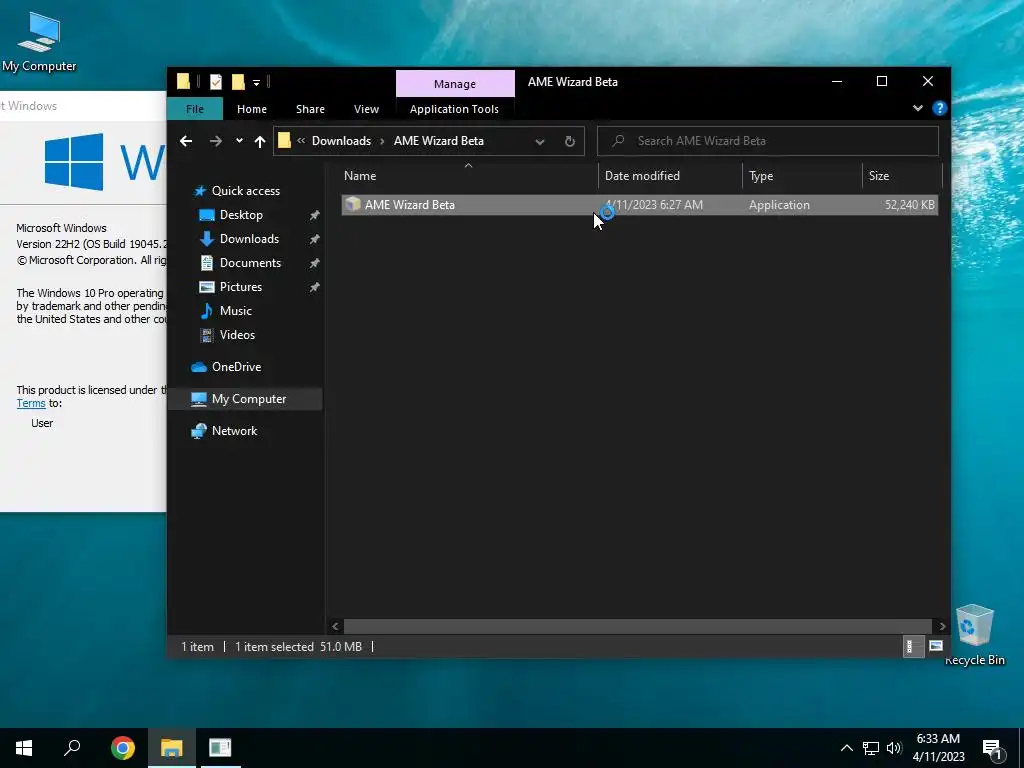The image size is (1024, 768).
Task: Click the New folder quick access icon
Action: pyautogui.click(x=238, y=82)
